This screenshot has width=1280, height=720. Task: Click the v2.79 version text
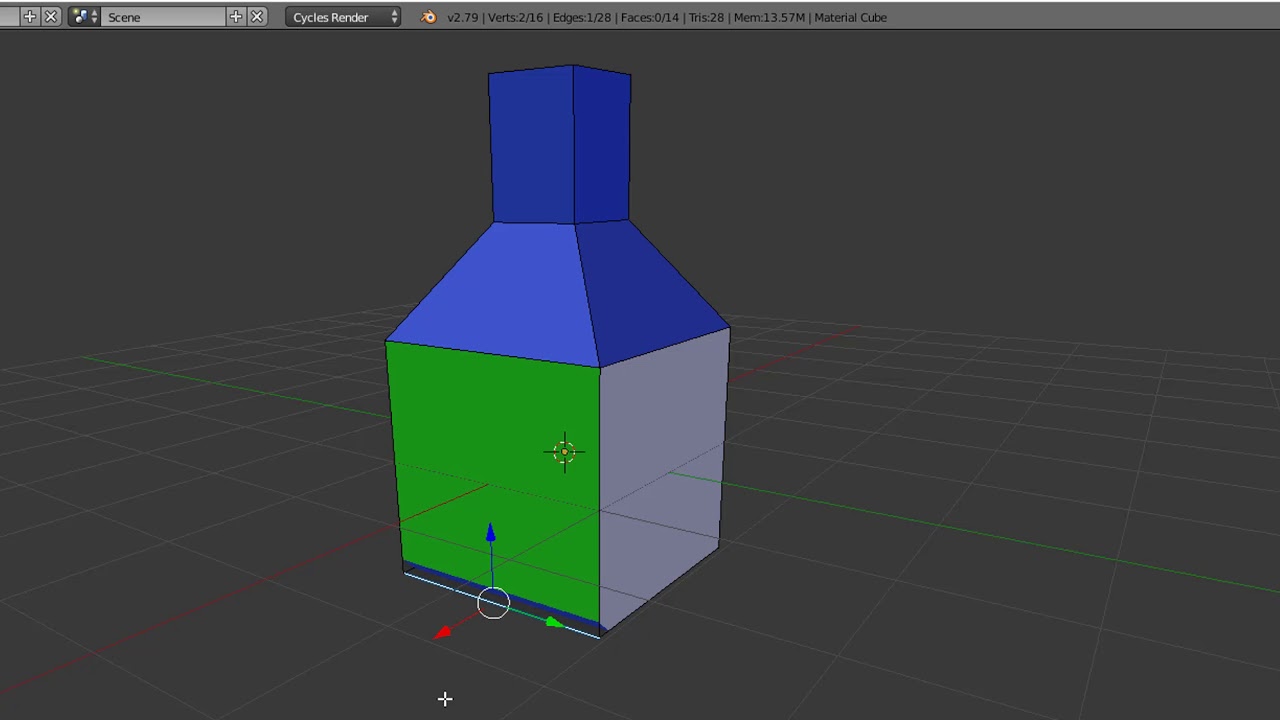[462, 17]
